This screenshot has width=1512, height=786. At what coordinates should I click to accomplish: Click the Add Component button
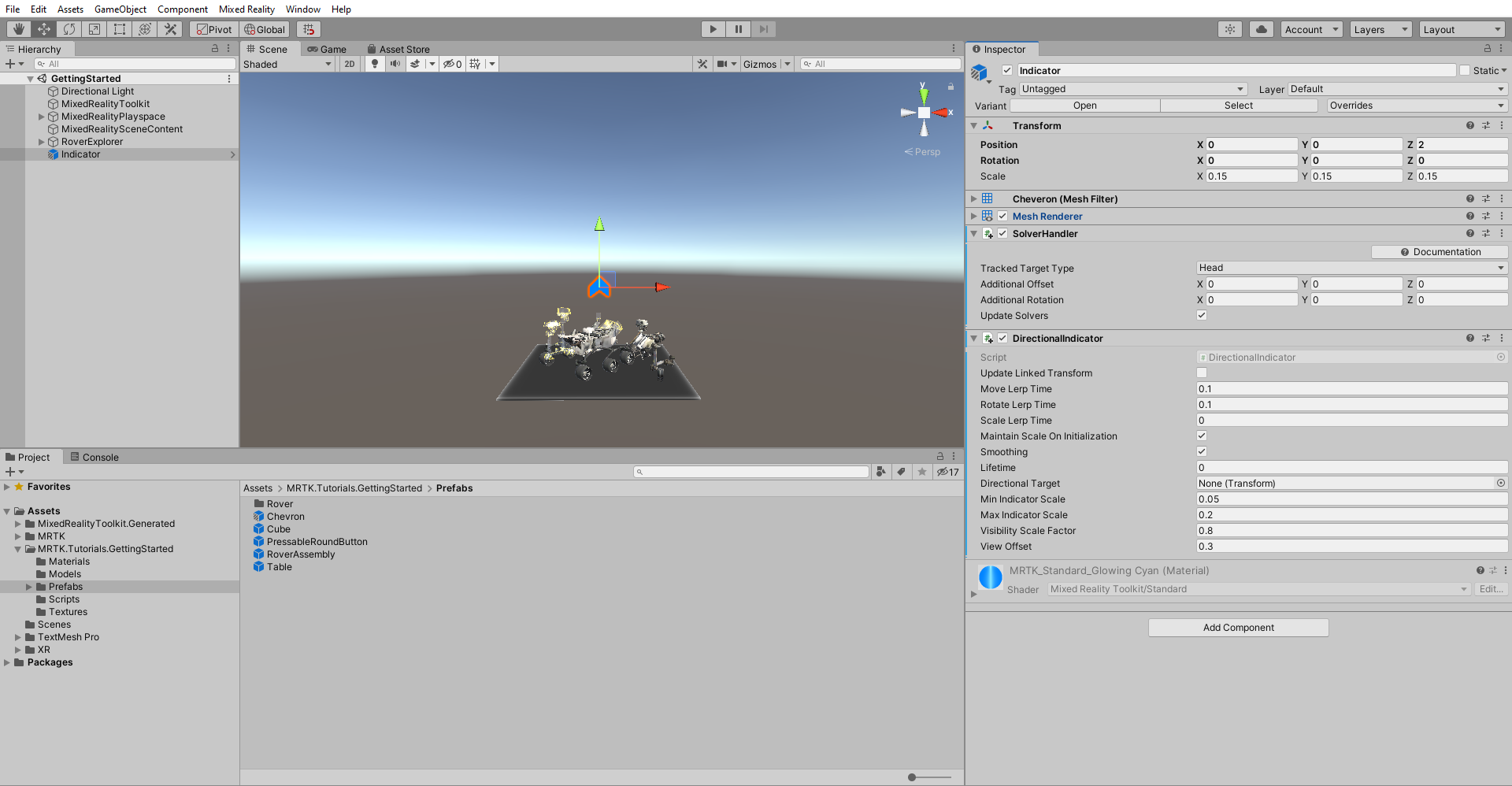click(1237, 628)
